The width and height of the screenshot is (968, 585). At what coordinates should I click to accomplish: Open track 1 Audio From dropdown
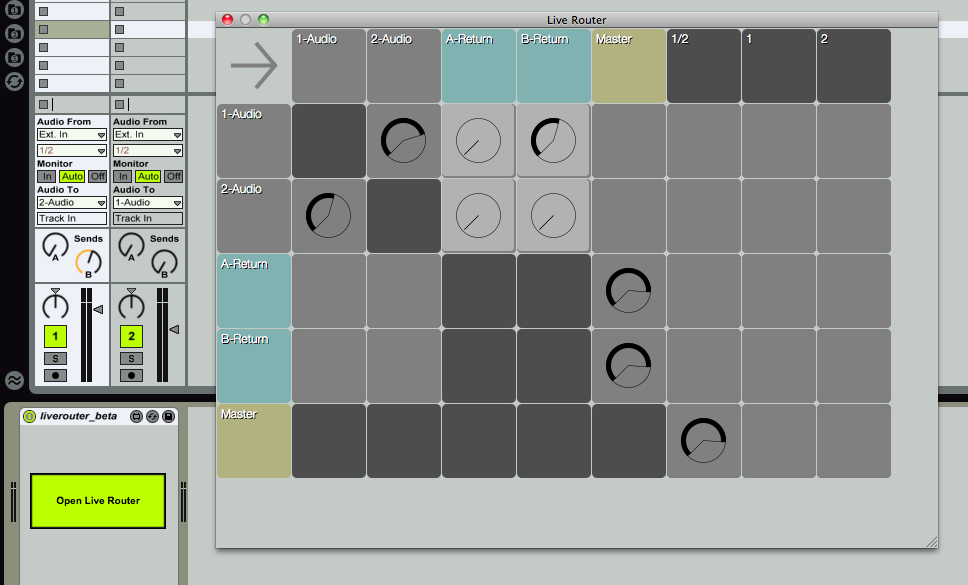coord(71,134)
